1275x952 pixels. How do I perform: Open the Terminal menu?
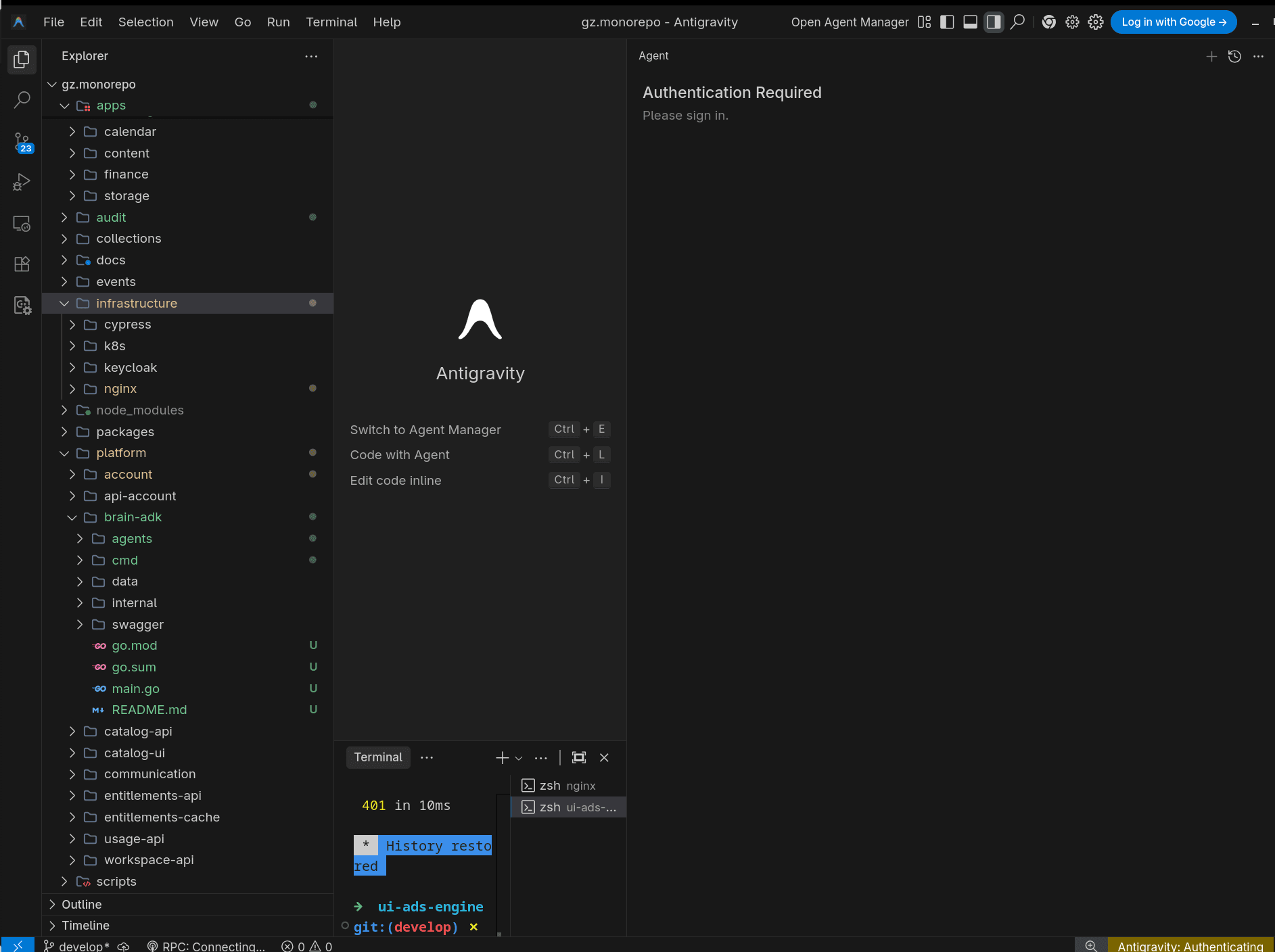point(331,22)
